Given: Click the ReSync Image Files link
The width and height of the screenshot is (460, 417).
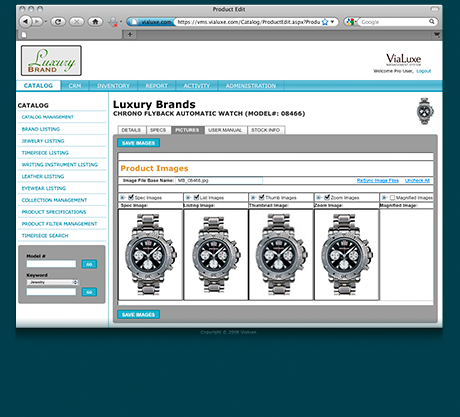Looking at the screenshot, I should click(x=378, y=180).
